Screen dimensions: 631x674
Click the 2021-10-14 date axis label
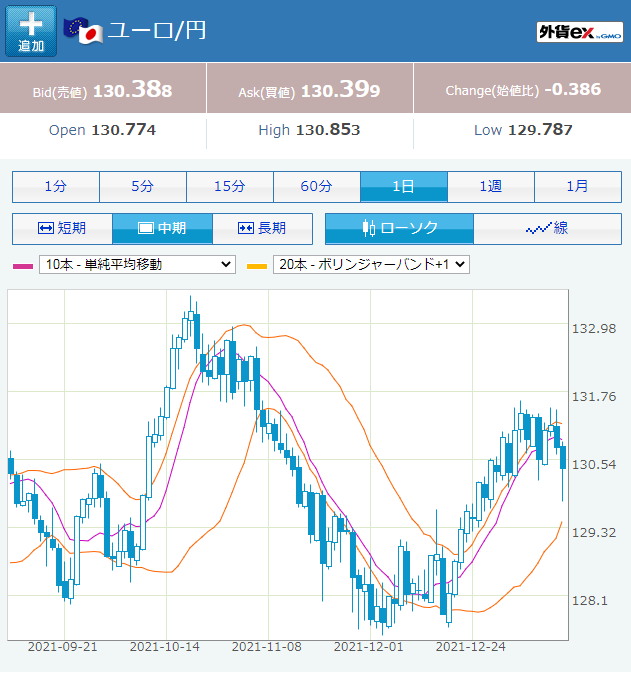click(x=165, y=647)
